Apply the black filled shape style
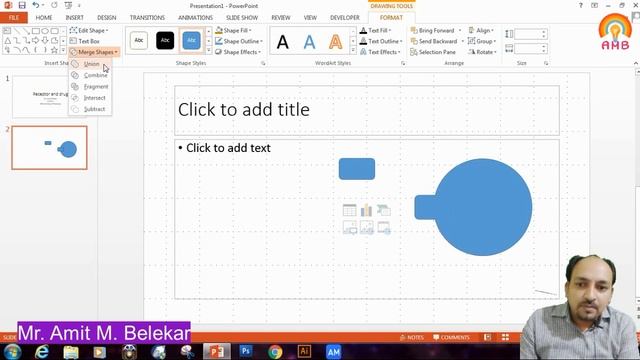Viewport: 640px width, 360px height. point(165,40)
